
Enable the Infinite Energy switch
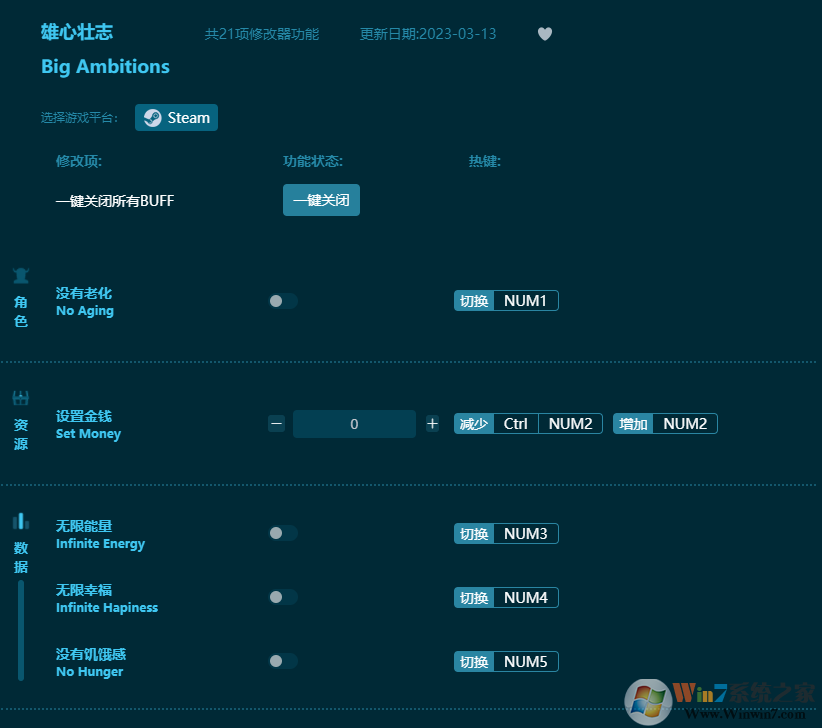click(x=283, y=533)
